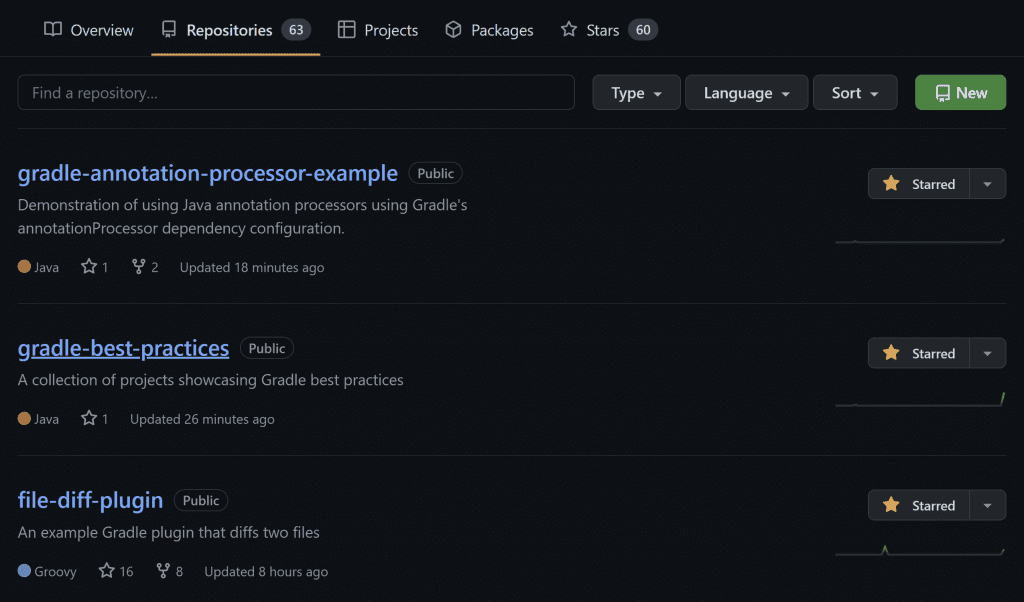Viewport: 1024px width, 602px height.
Task: Click the Projects table icon
Action: (347, 30)
